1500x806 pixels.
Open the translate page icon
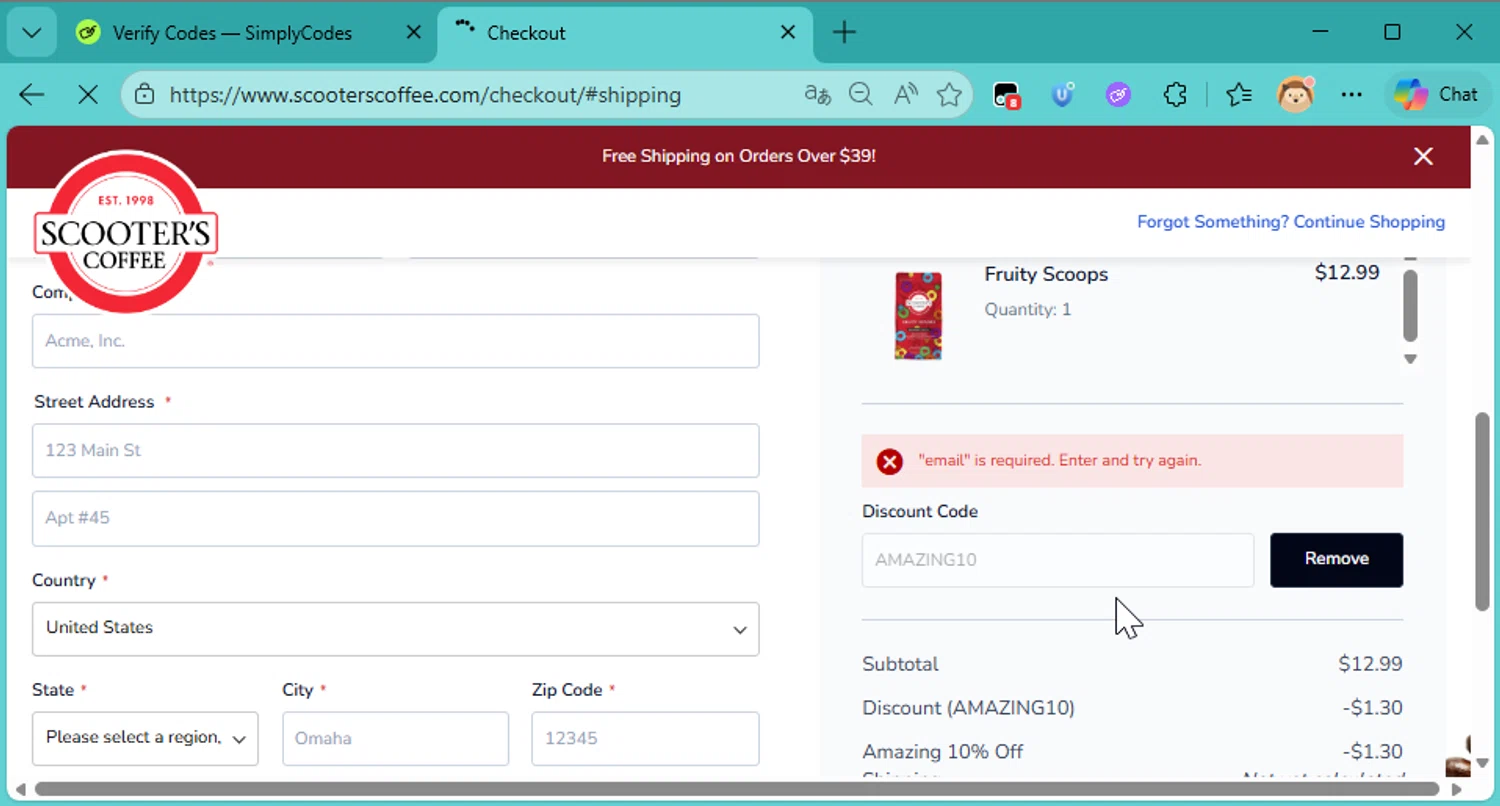pos(818,95)
